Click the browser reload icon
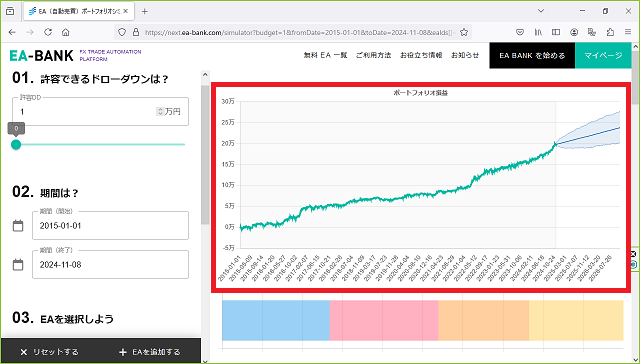This screenshot has width=640, height=364. [x=48, y=32]
